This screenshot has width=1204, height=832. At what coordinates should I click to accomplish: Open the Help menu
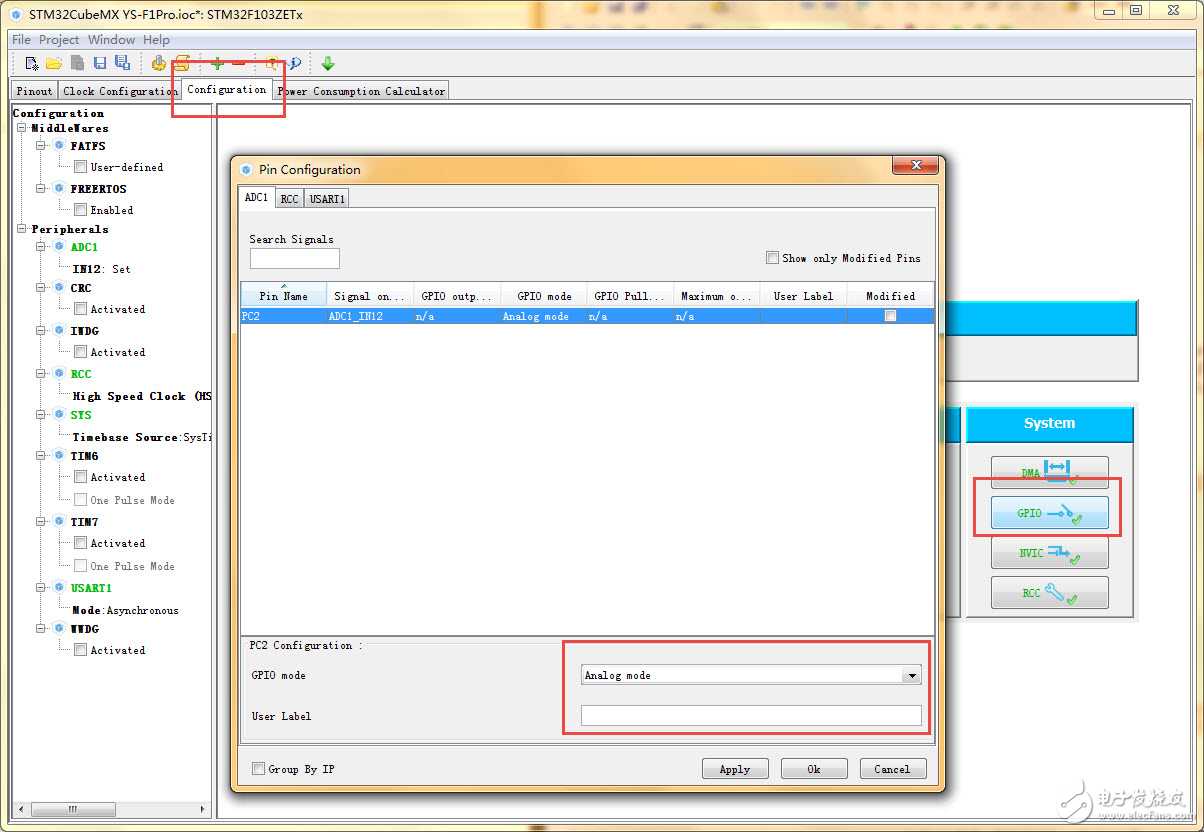156,39
